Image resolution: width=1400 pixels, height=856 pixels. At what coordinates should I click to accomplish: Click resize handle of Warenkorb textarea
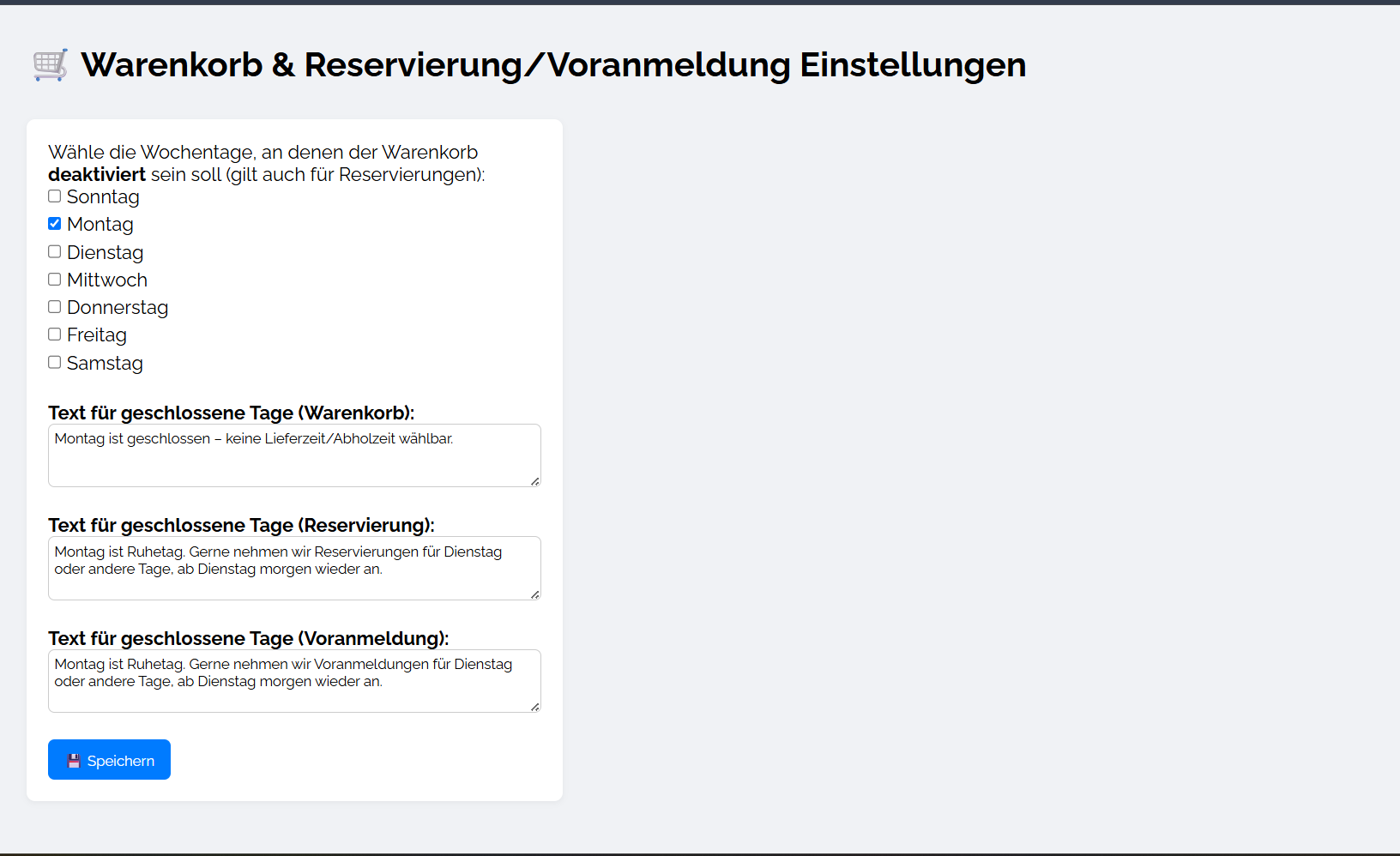click(534, 481)
